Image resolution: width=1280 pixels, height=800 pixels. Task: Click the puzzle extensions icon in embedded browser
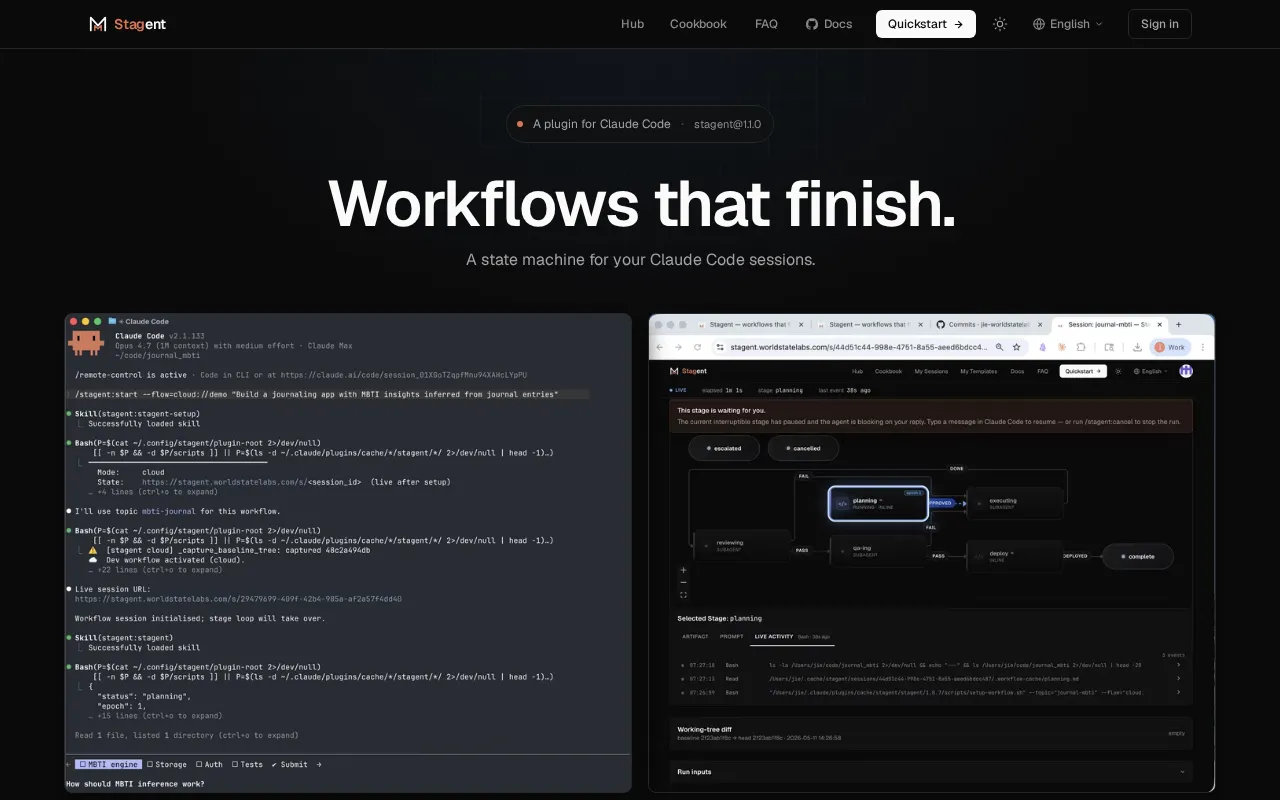(x=1081, y=347)
